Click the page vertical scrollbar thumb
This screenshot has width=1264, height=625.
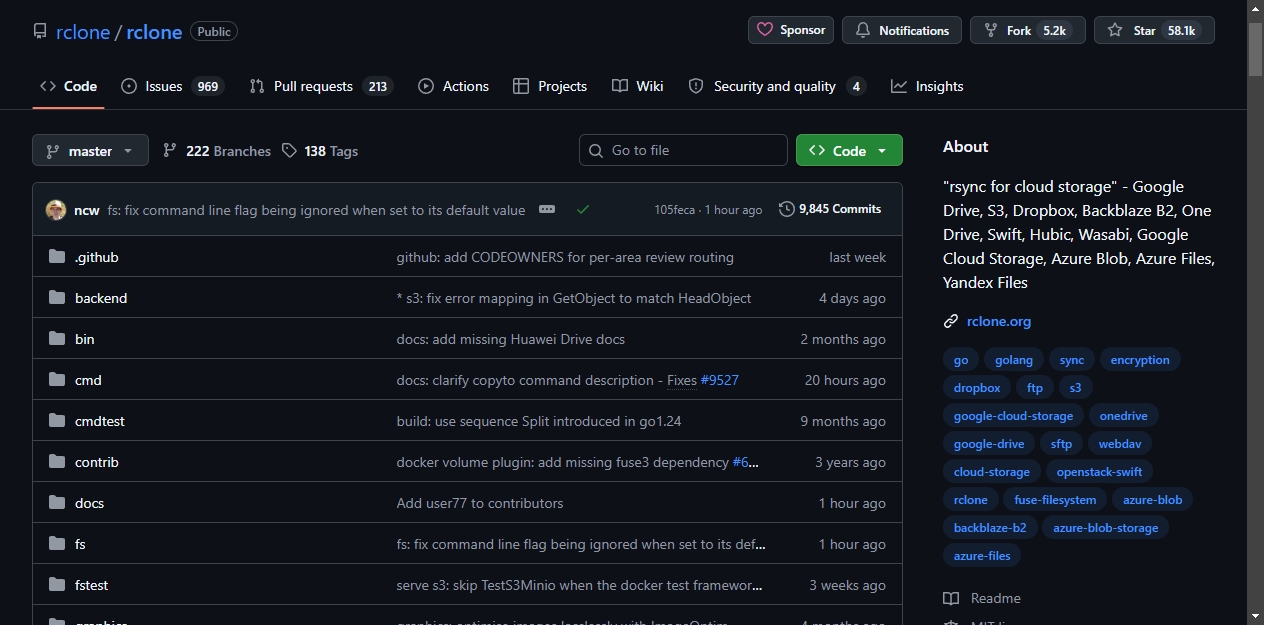tap(1255, 48)
